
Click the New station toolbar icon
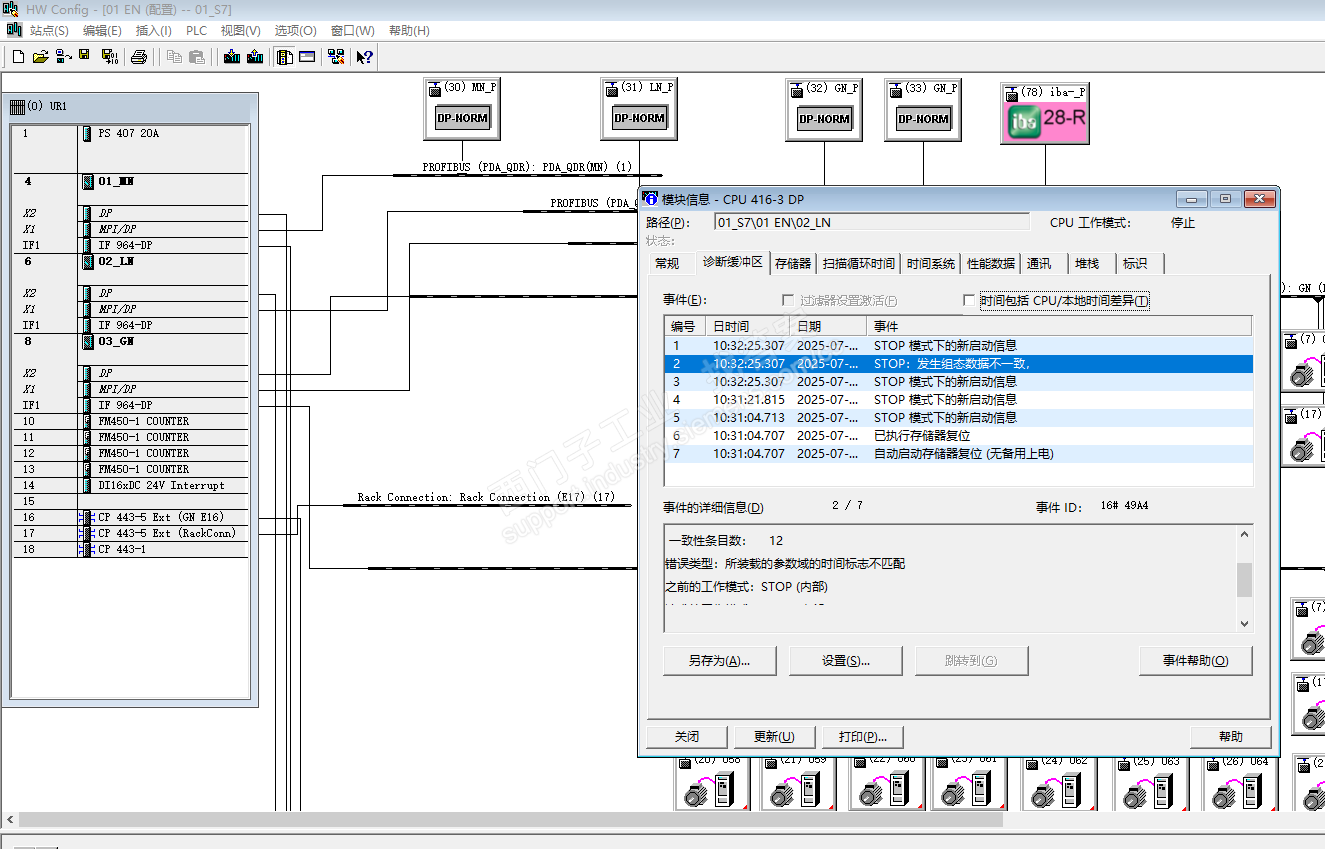18,57
